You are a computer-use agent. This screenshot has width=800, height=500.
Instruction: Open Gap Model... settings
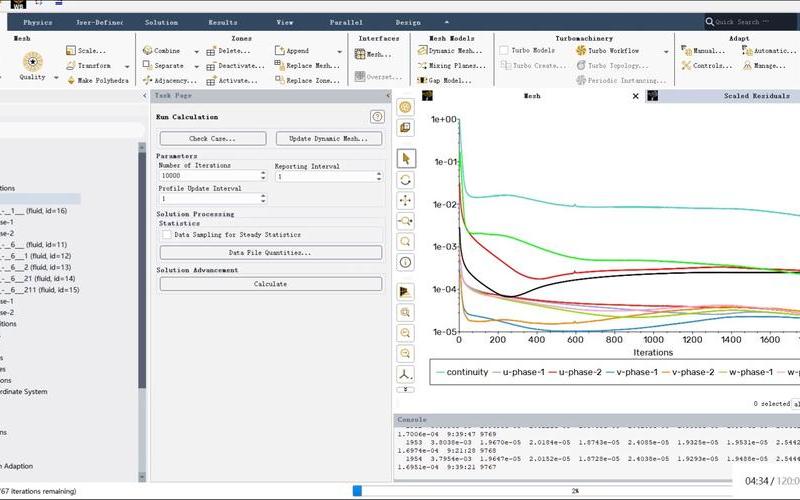[444, 80]
